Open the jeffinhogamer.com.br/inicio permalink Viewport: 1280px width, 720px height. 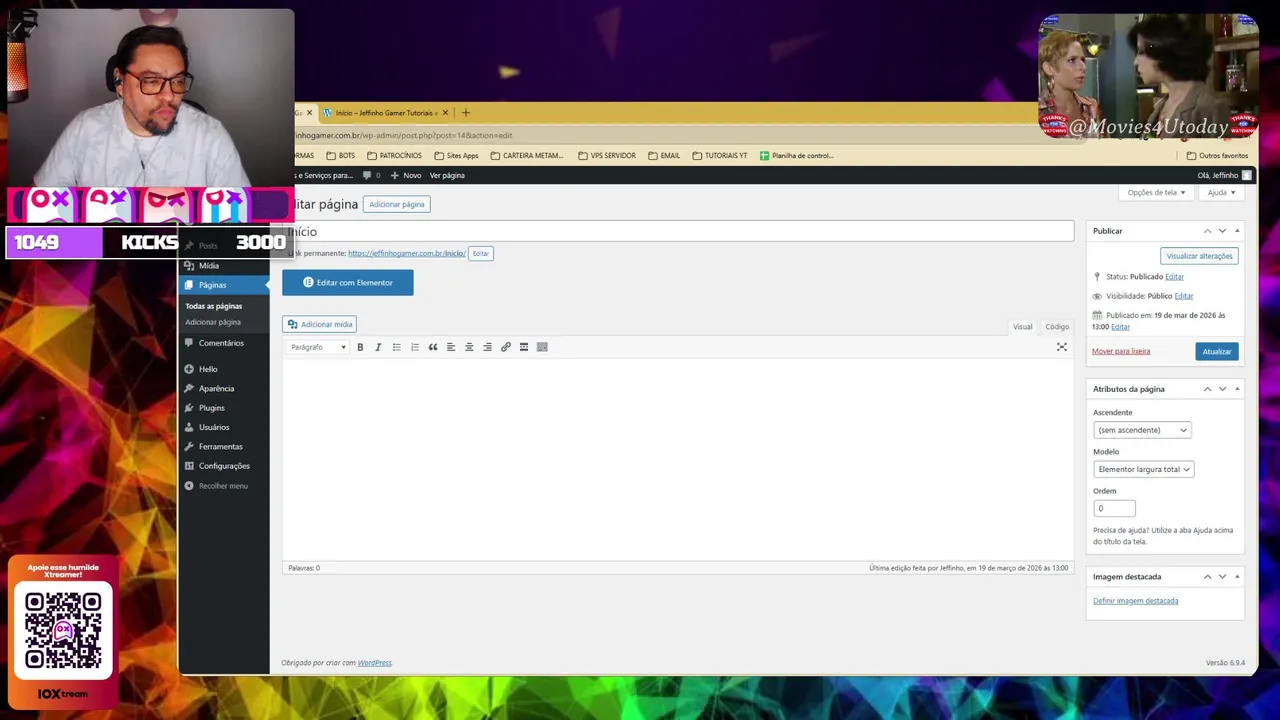point(406,253)
